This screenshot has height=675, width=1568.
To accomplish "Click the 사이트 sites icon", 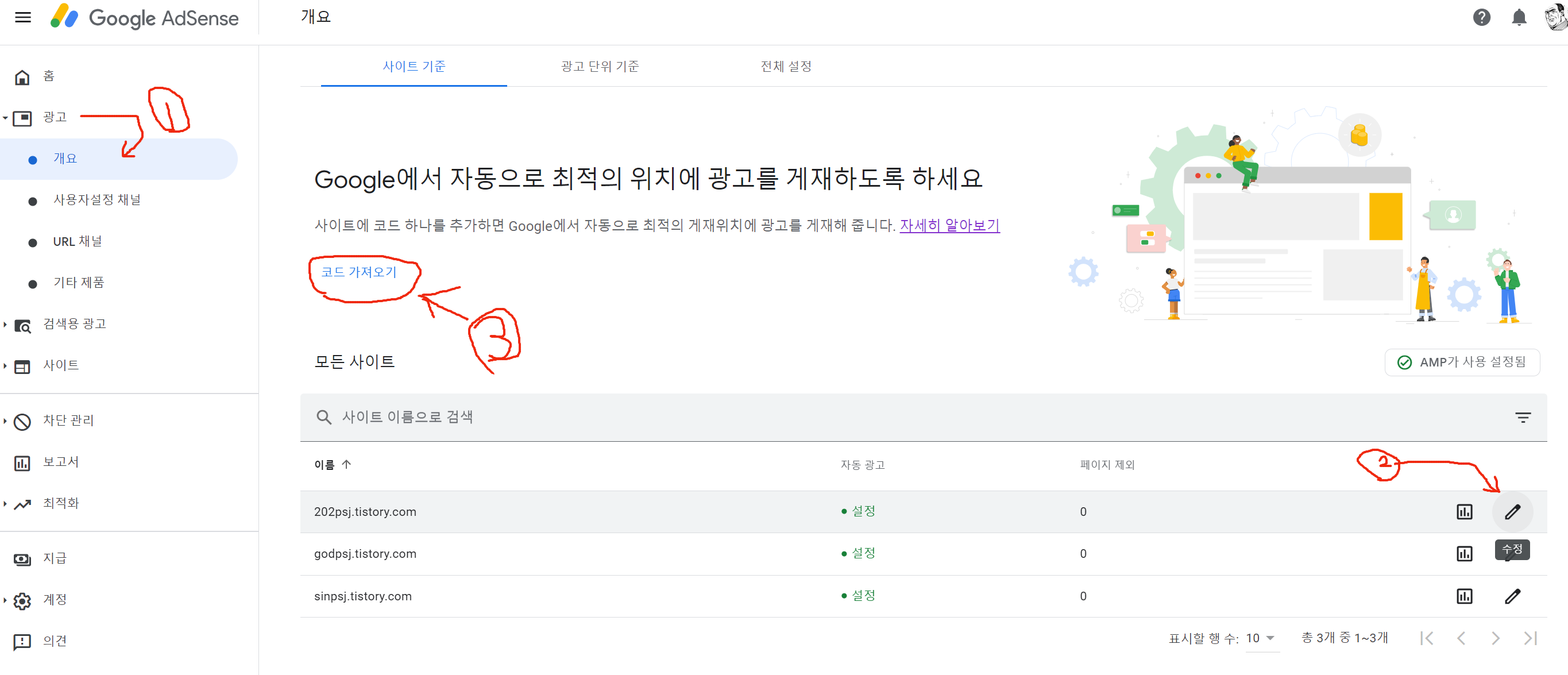I will 22,367.
